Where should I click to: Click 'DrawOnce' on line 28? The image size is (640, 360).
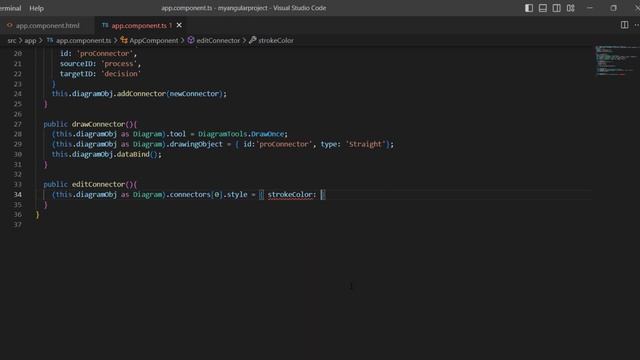pyautogui.click(x=267, y=134)
